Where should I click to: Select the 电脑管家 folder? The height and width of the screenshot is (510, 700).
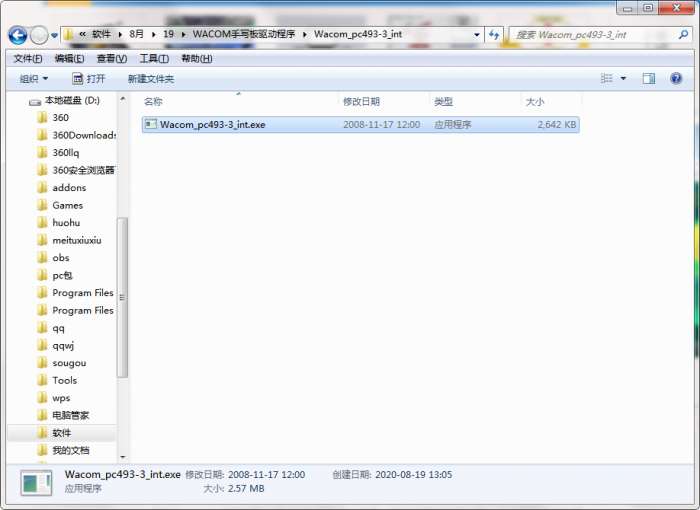71,415
